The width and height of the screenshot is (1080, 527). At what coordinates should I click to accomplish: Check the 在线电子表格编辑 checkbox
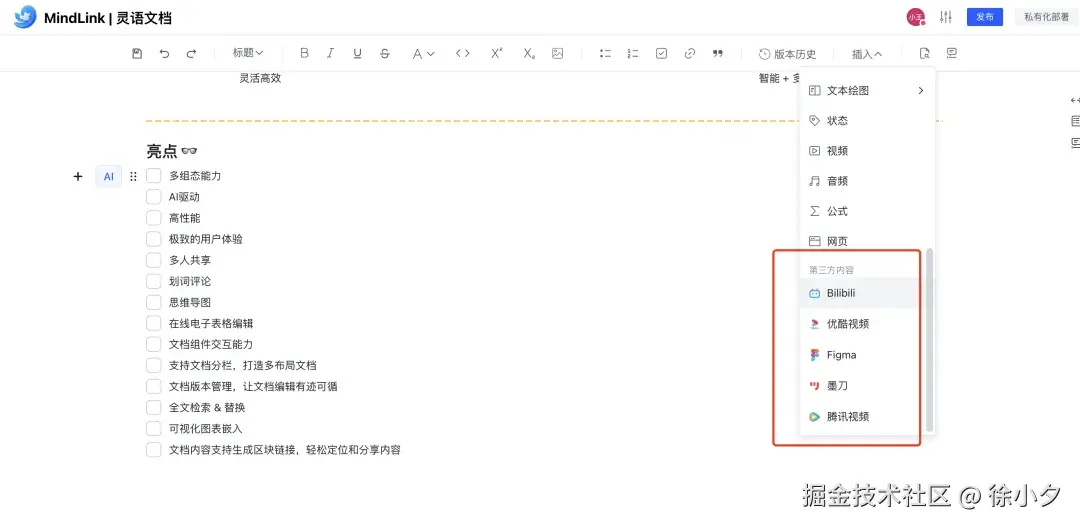(x=154, y=323)
